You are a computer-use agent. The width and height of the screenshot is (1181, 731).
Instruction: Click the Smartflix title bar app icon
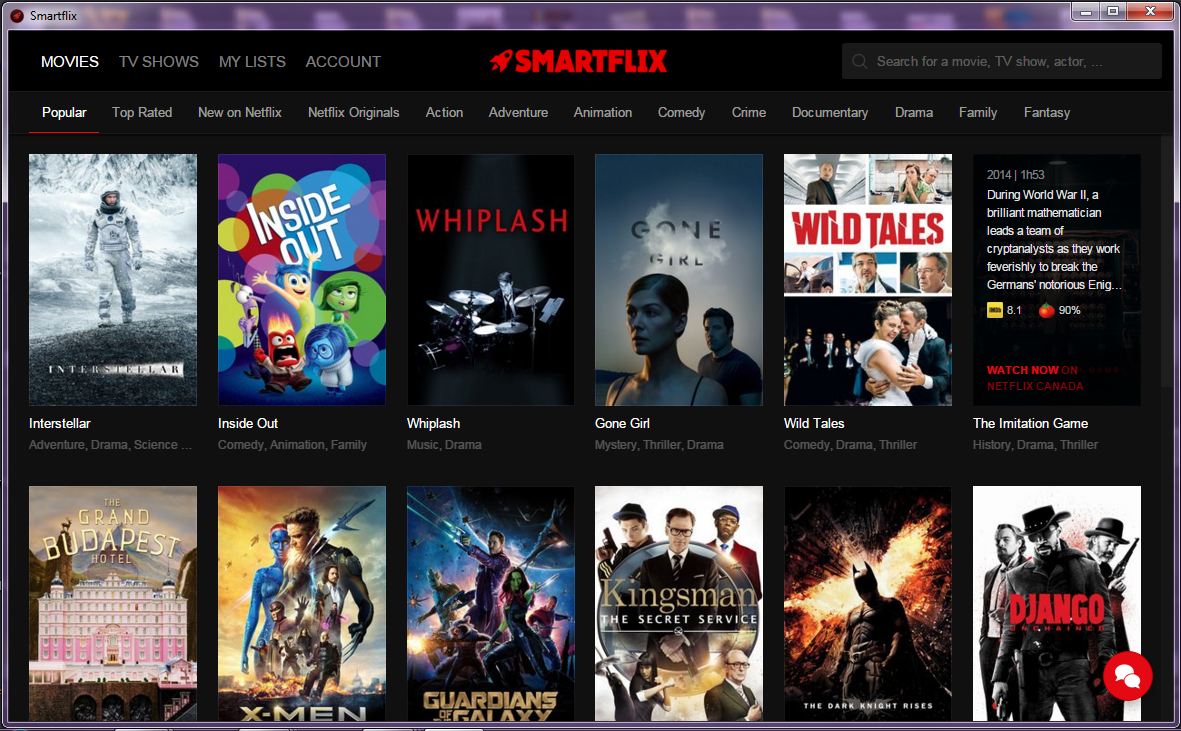pyautogui.click(x=17, y=15)
